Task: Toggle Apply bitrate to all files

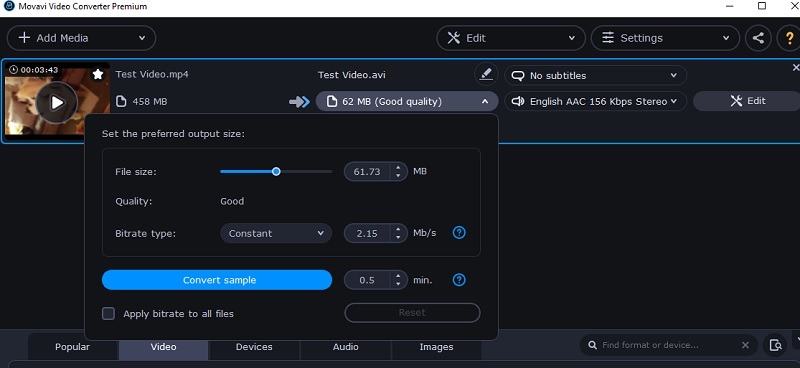Action: [108, 313]
